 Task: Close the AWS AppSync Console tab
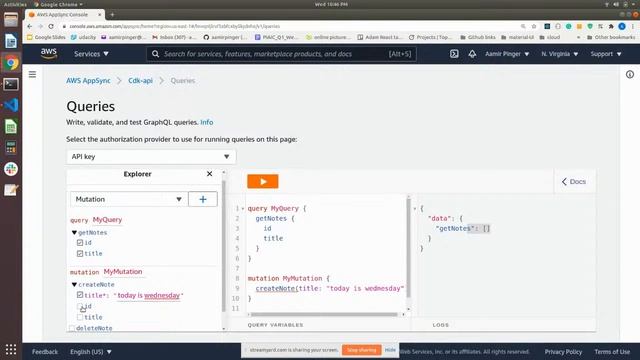[99, 15]
